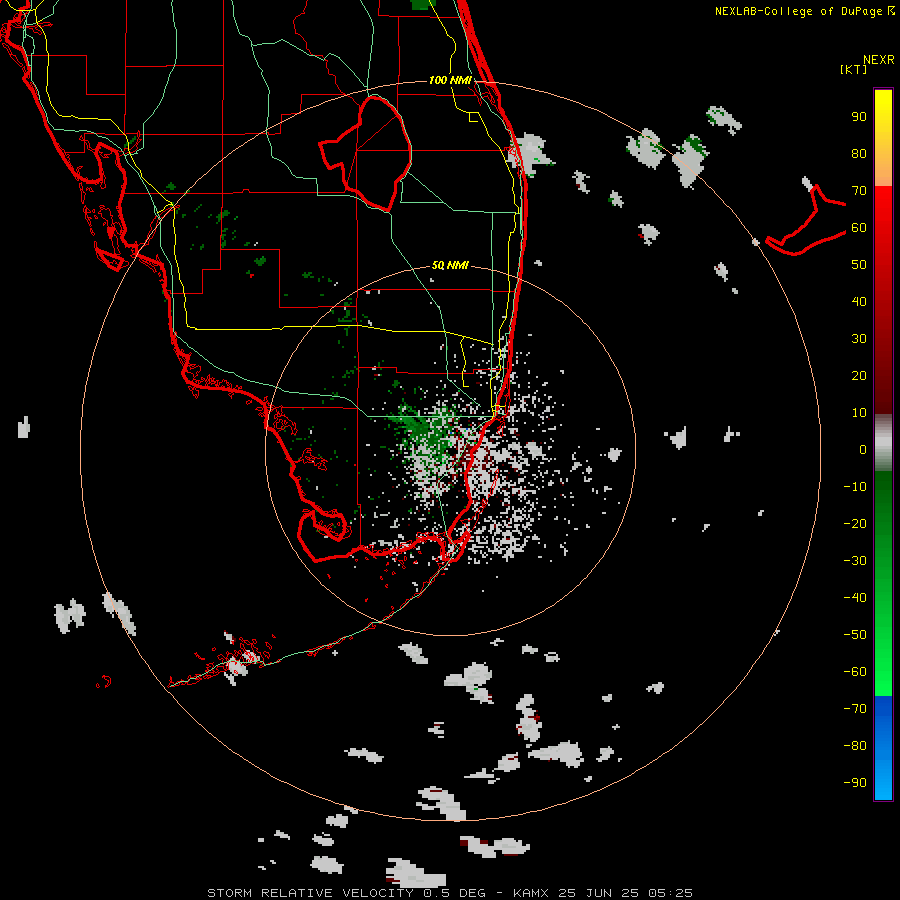Click the 80 value on velocity scale
Viewport: 900px width, 900px height.
click(859, 154)
